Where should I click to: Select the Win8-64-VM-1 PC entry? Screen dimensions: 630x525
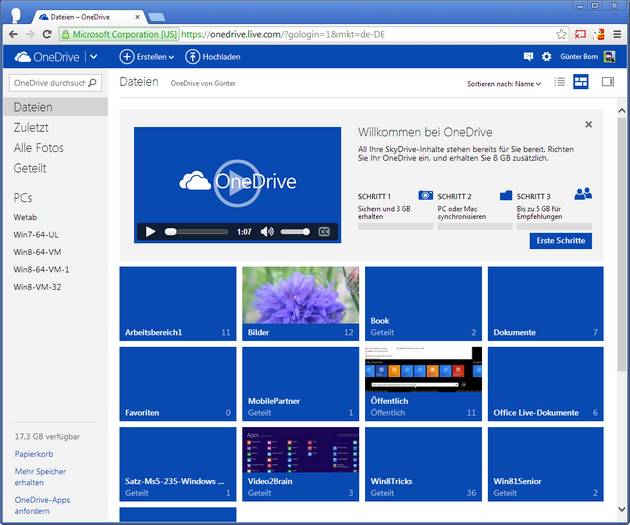[x=41, y=269]
